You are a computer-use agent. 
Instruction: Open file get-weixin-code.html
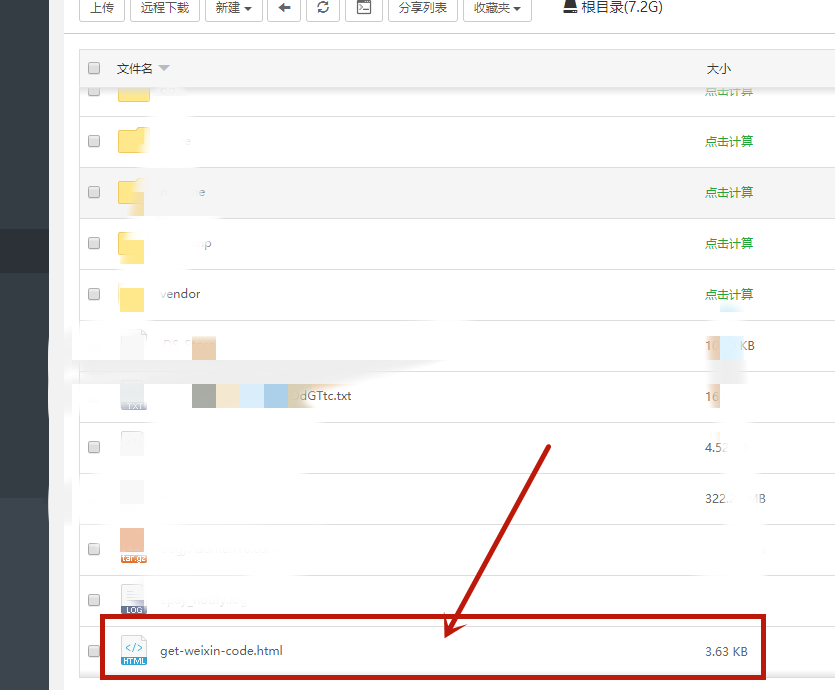click(222, 651)
